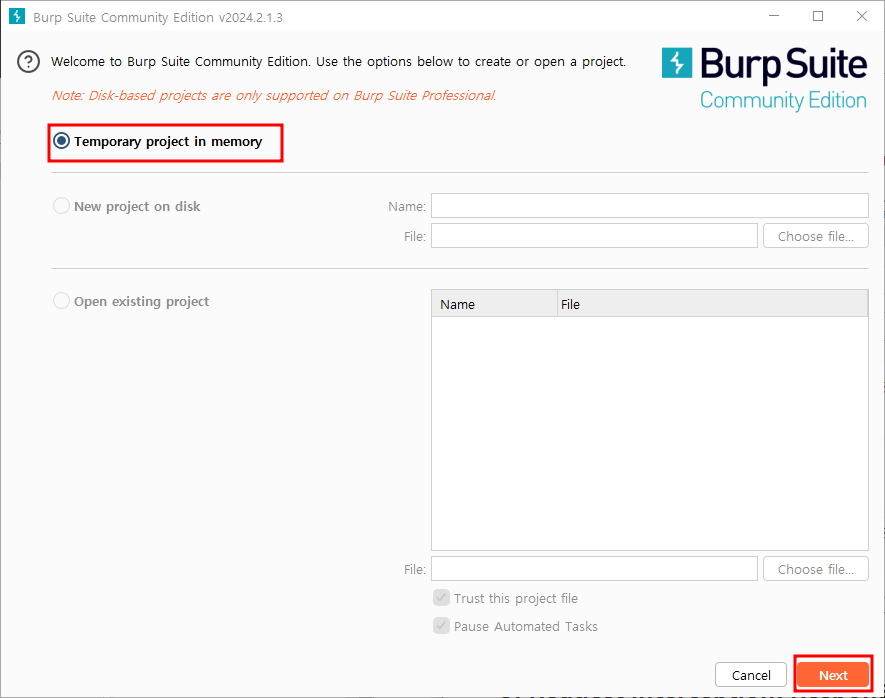Click the File column header
The image size is (885, 698).
(x=712, y=304)
